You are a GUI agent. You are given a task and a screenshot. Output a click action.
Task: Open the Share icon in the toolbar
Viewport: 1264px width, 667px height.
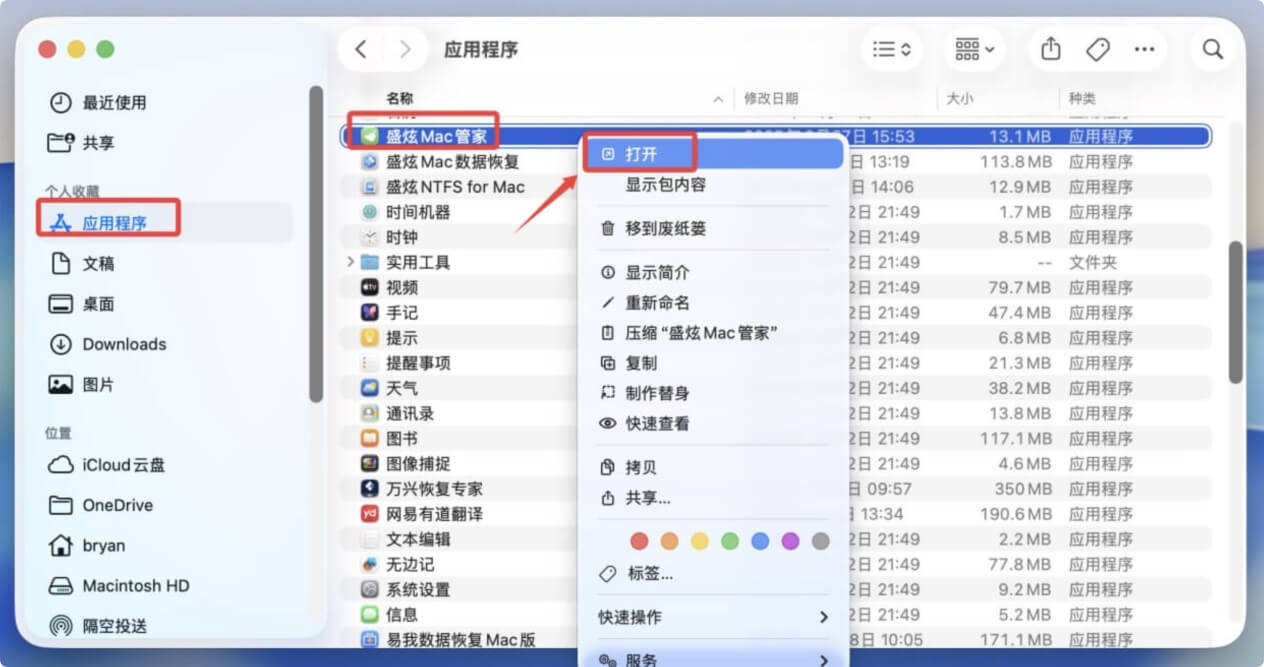click(1049, 48)
